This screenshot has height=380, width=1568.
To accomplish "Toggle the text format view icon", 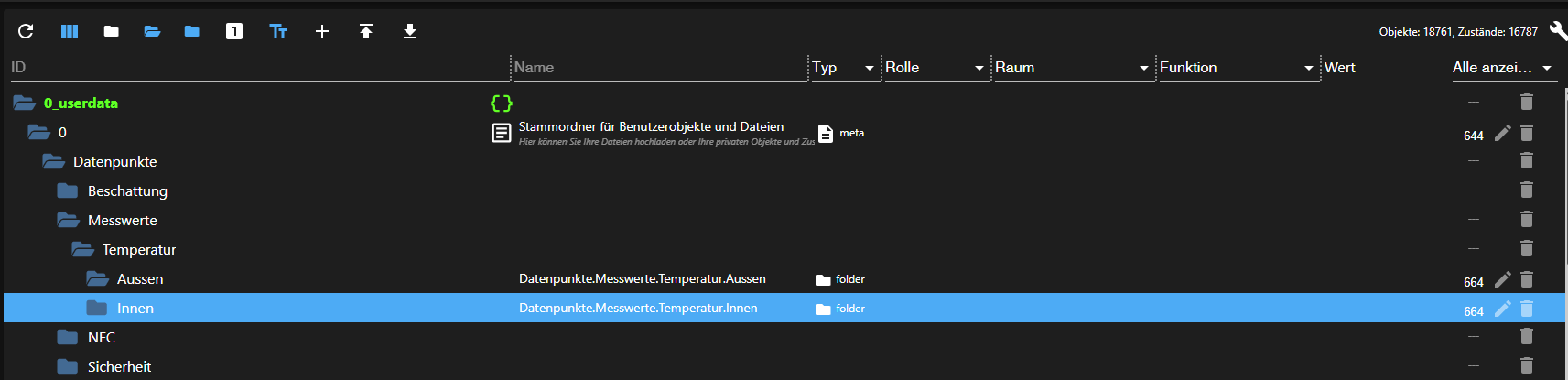I will tap(278, 31).
